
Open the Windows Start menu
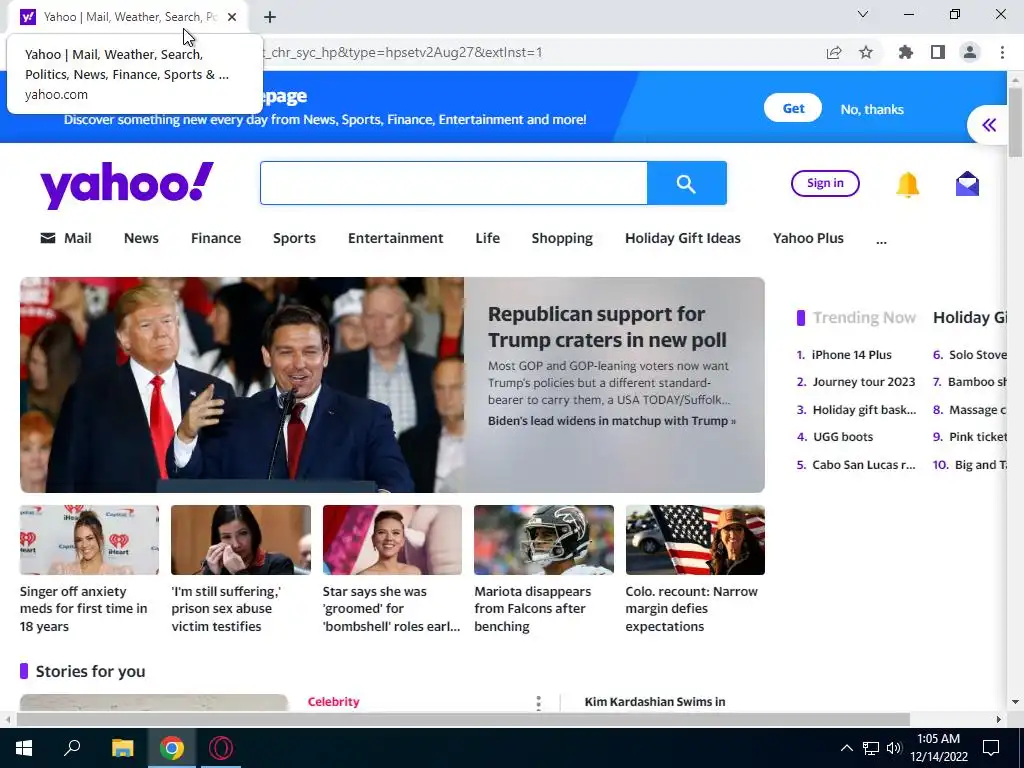(x=24, y=748)
